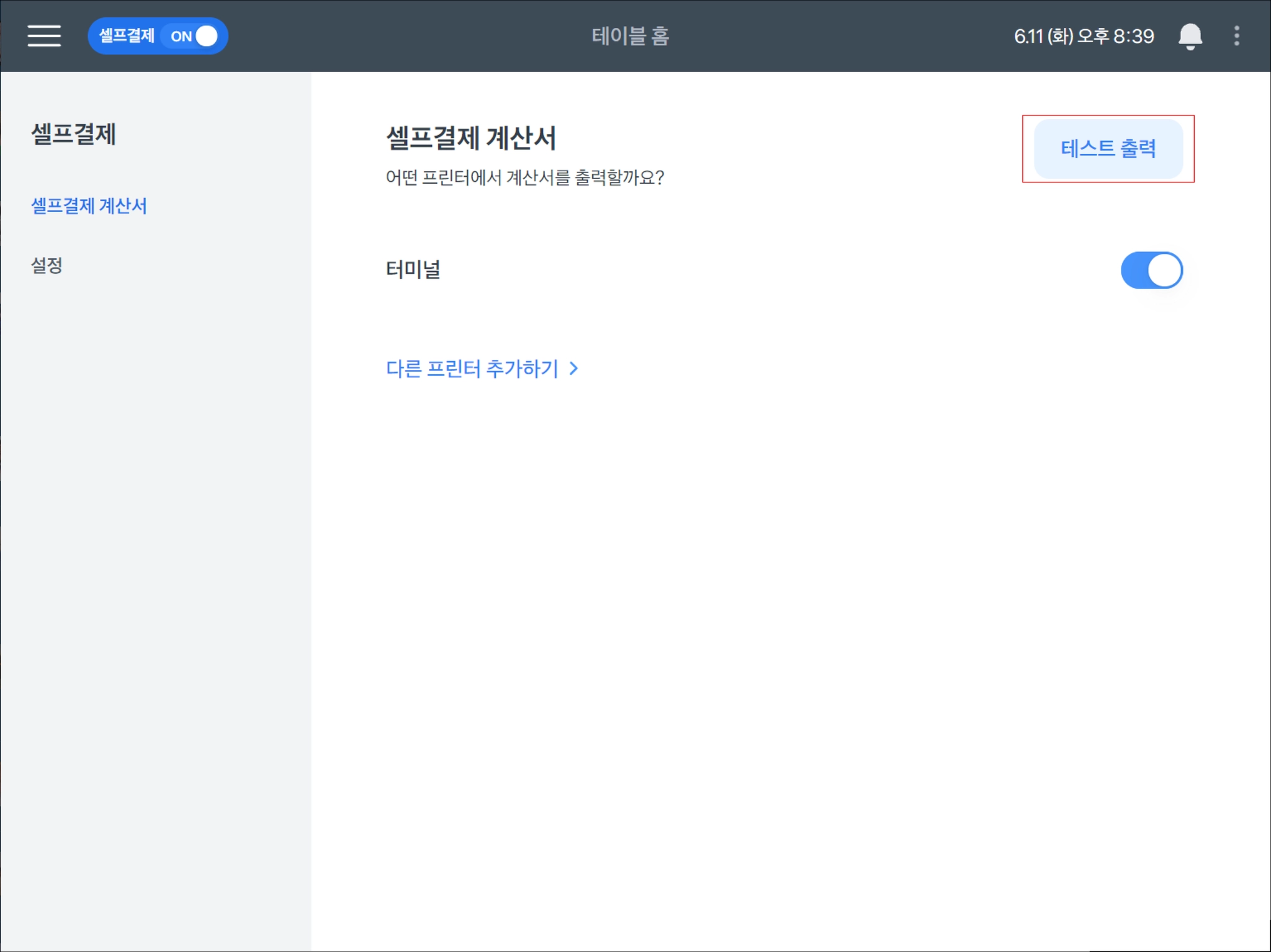The height and width of the screenshot is (952, 1271).
Task: Click the chevron arrow beside 다른 프린터 추가하기
Action: coord(574,369)
